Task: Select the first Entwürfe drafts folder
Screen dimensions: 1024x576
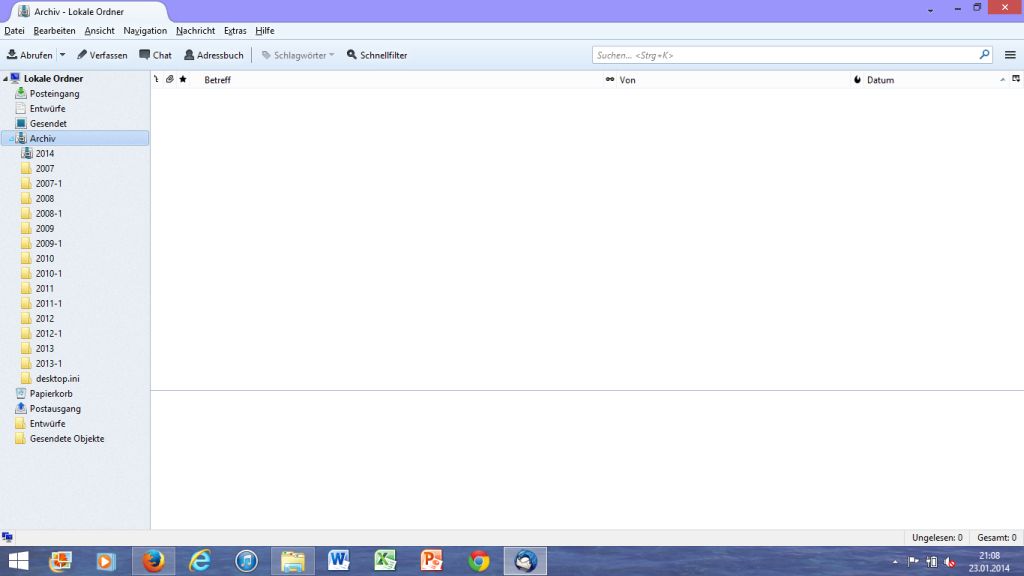Action: [x=47, y=108]
